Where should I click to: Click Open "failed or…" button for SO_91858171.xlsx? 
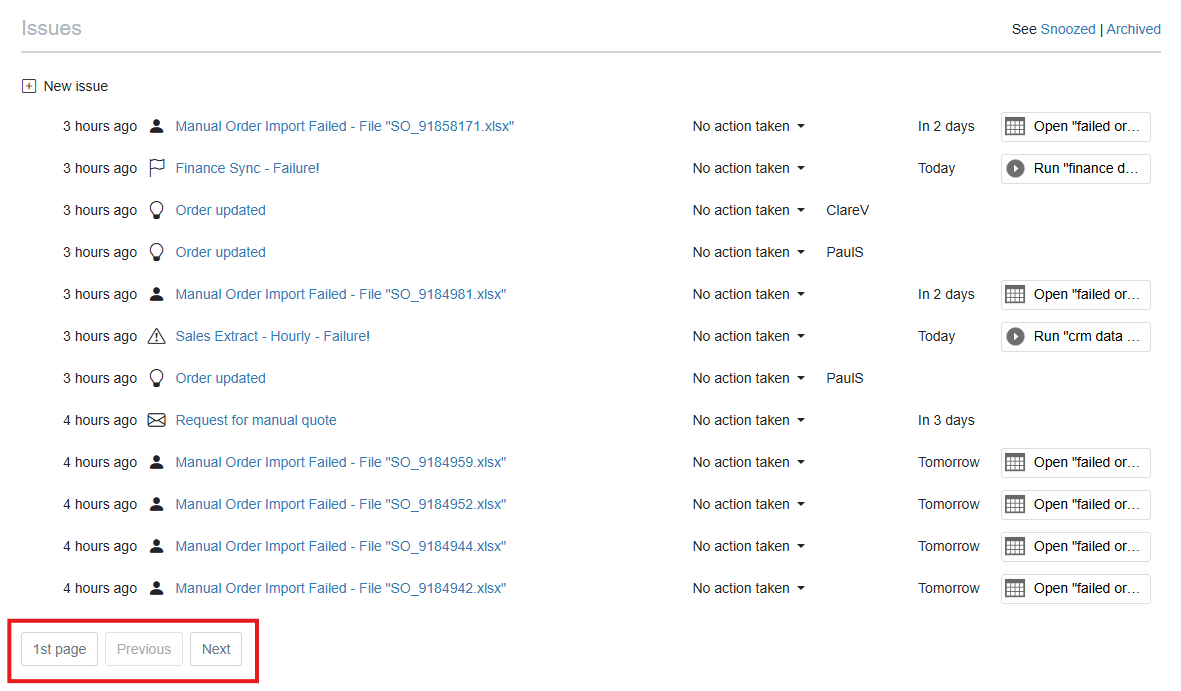pos(1076,127)
